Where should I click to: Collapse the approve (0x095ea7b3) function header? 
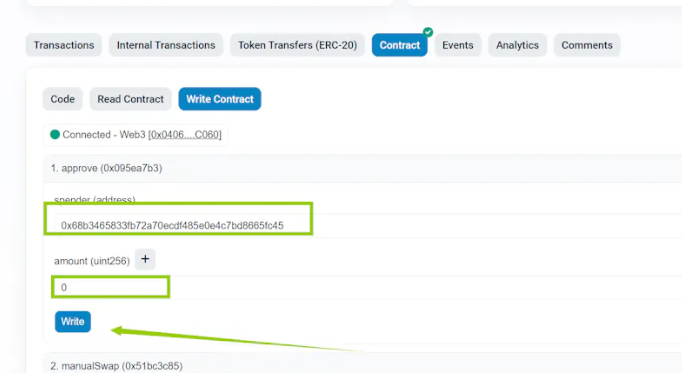click(x=363, y=168)
